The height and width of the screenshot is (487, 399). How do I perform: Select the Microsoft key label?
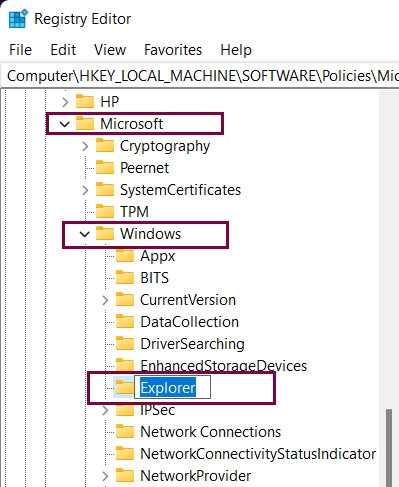[x=131, y=124]
